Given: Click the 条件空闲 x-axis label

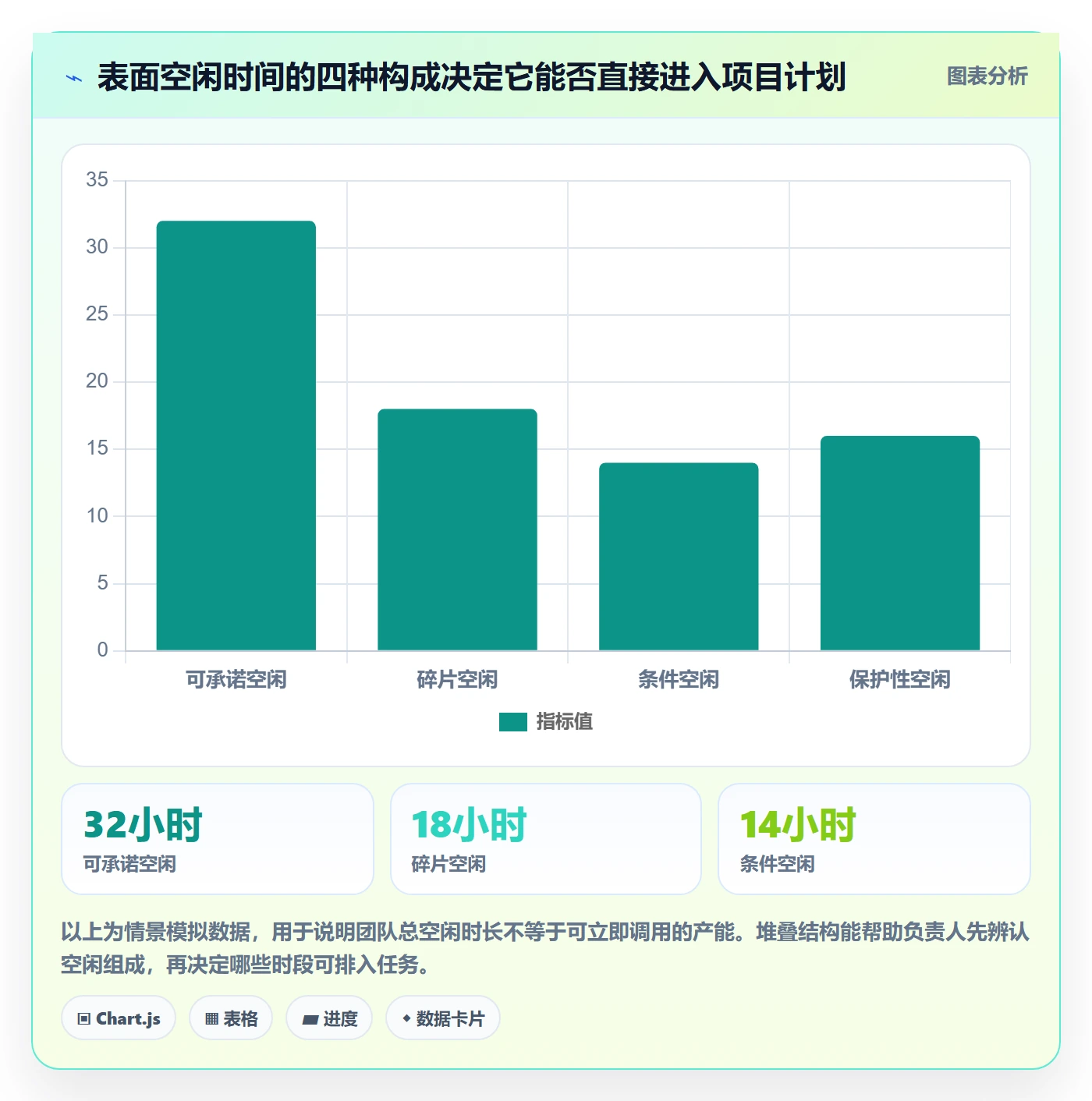Looking at the screenshot, I should pos(679,680).
